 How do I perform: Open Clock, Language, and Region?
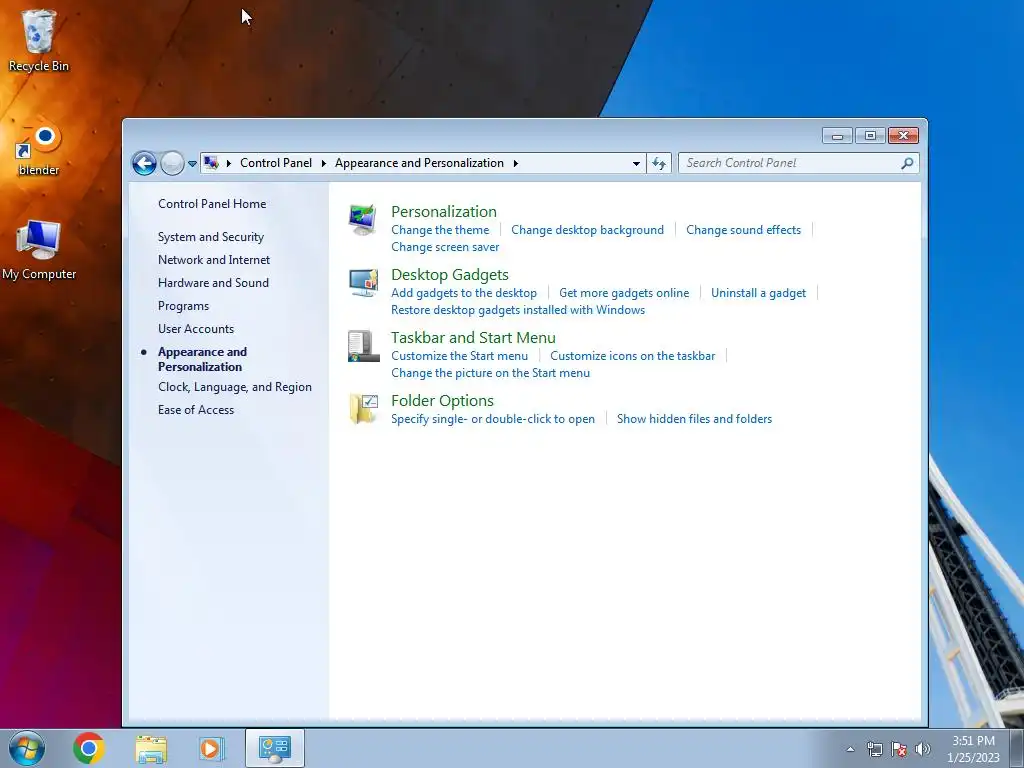pos(234,387)
